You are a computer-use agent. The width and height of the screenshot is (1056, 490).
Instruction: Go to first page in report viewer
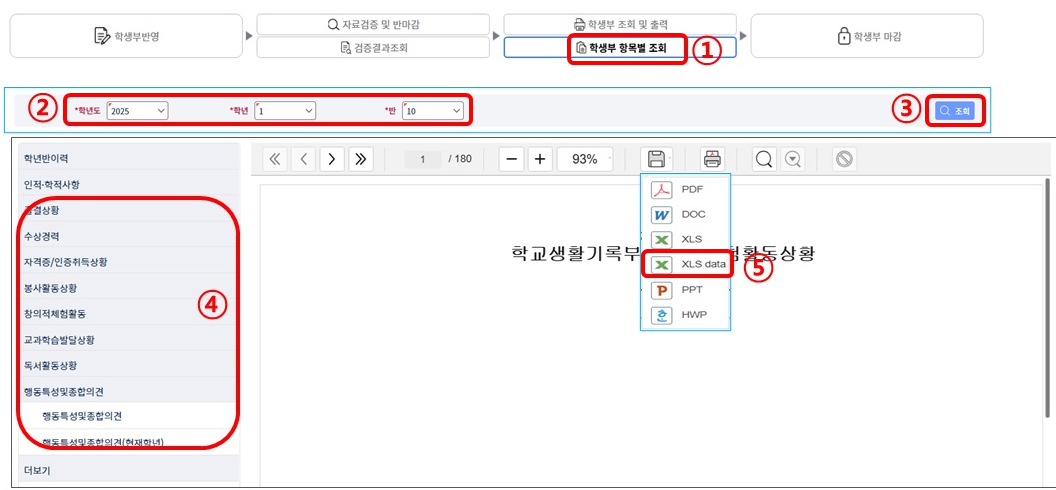tap(276, 159)
